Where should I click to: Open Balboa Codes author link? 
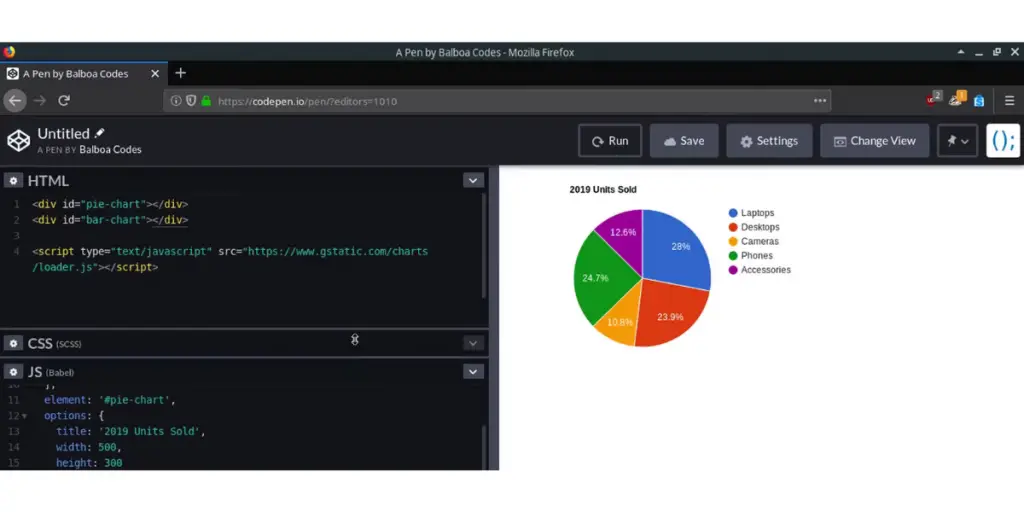[110, 150]
